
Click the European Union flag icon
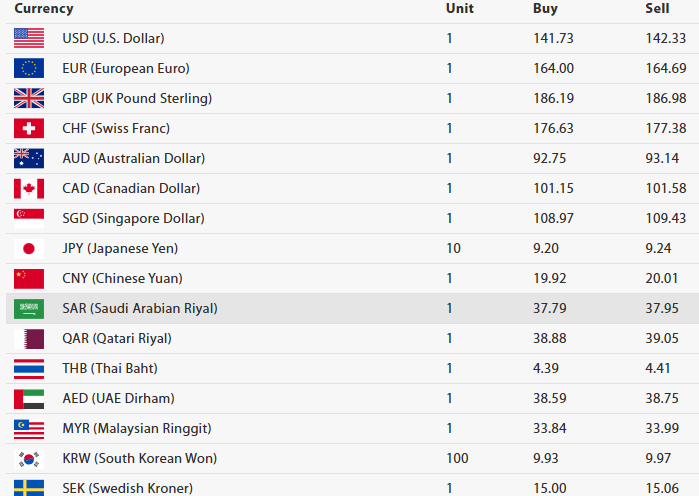tap(28, 68)
